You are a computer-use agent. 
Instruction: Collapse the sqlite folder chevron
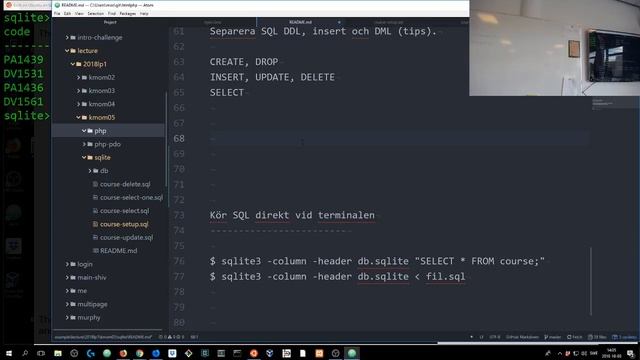[84, 158]
